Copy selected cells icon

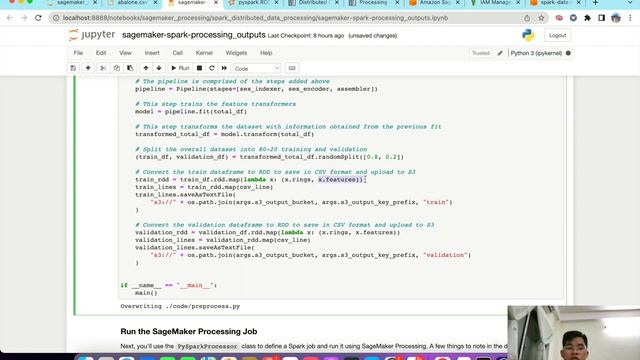[x=117, y=68]
